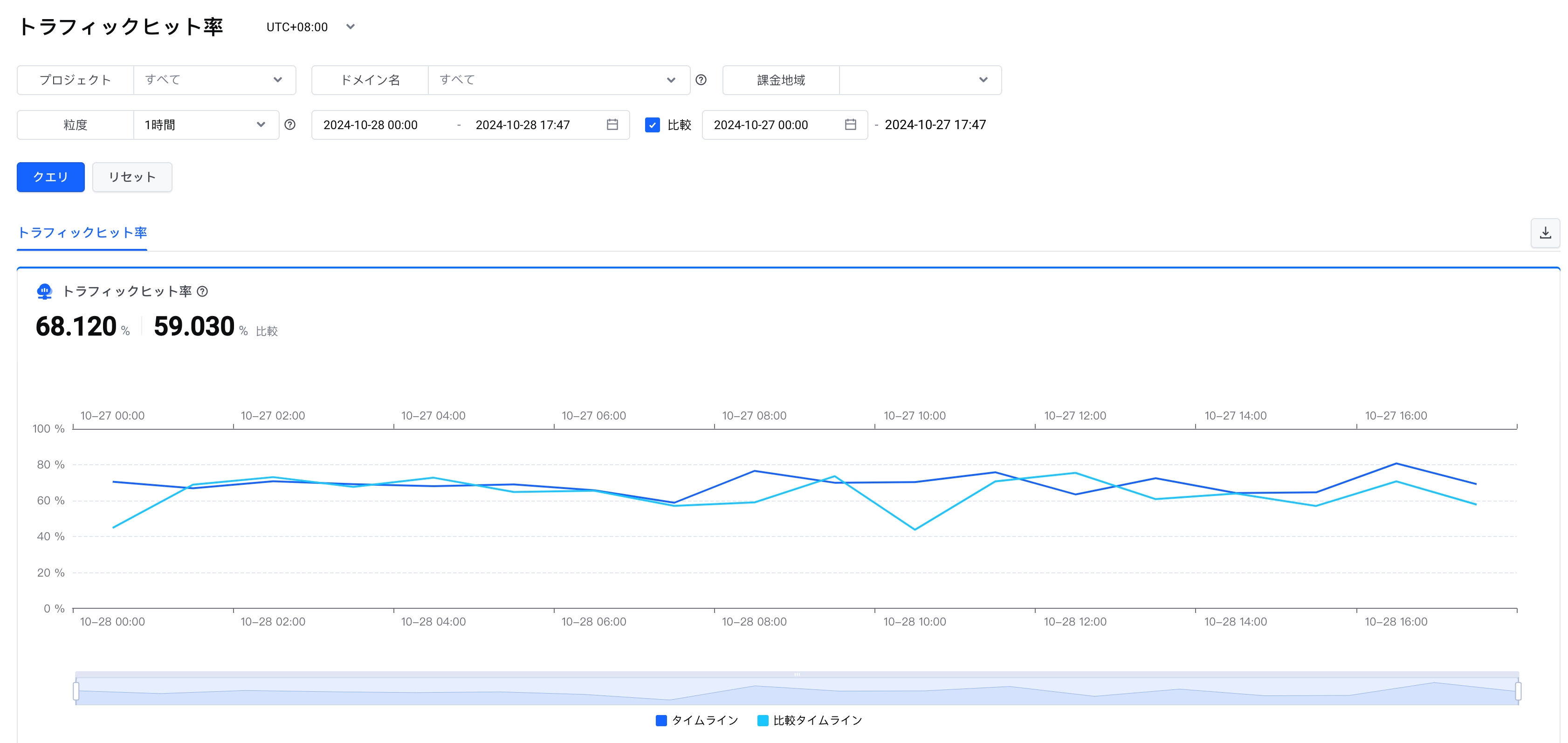Grab the right handle of chart zoom slider

point(1518,691)
